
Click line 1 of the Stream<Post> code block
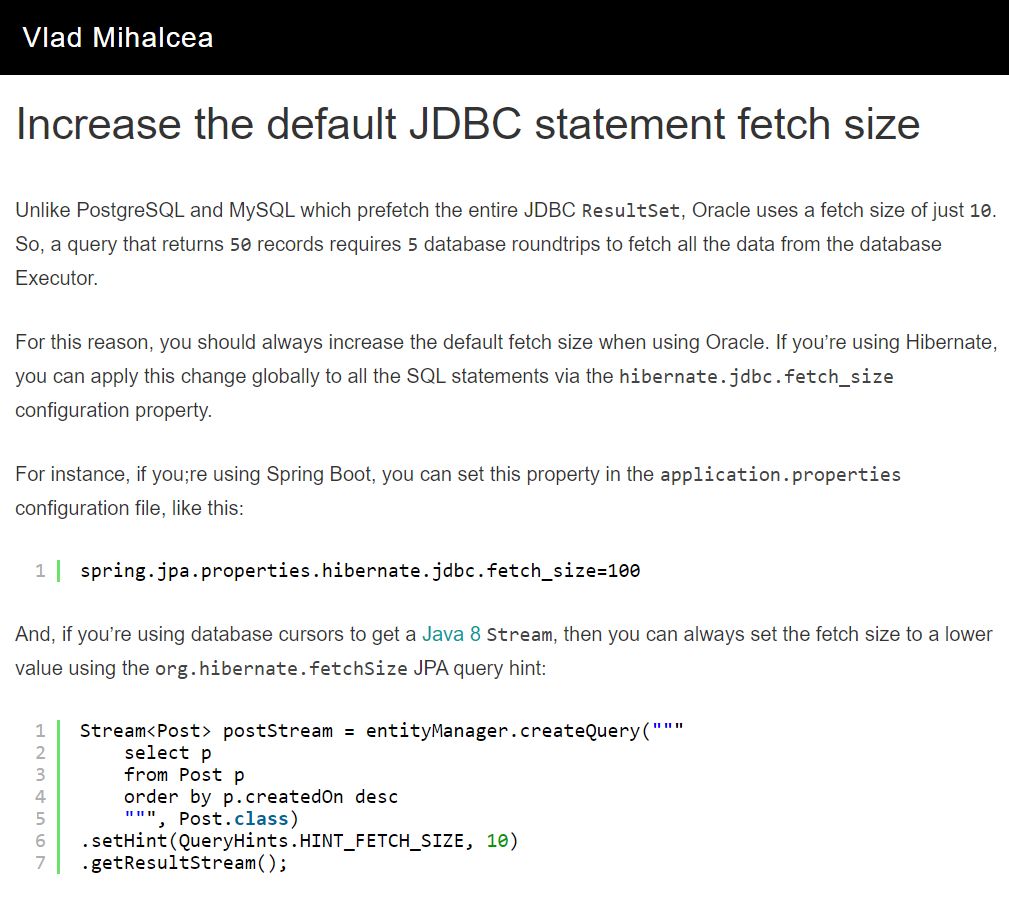point(382,731)
